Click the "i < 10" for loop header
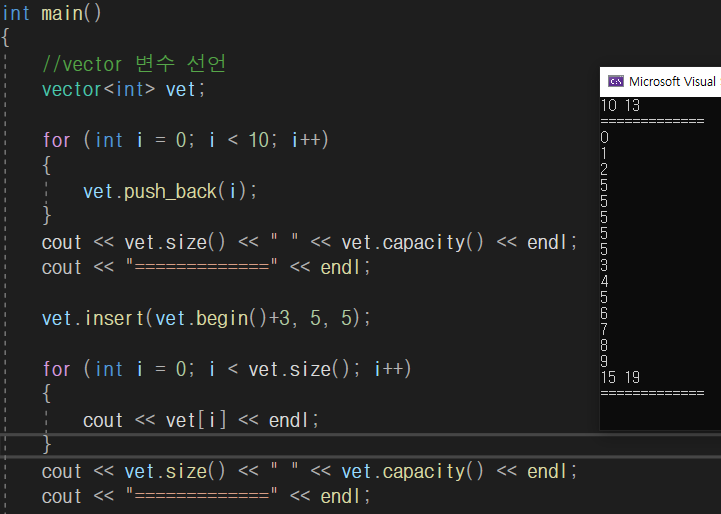The width and height of the screenshot is (721, 514). [x=185, y=140]
